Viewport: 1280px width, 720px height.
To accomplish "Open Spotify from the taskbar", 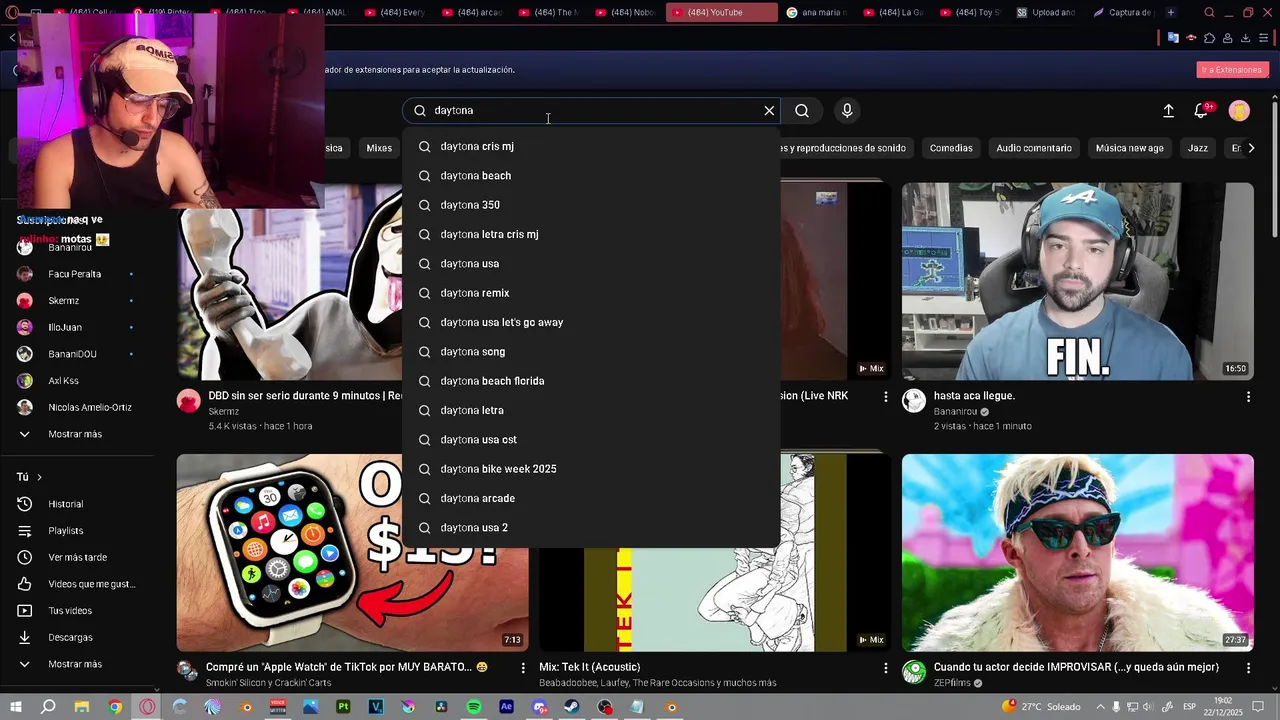I will (474, 707).
